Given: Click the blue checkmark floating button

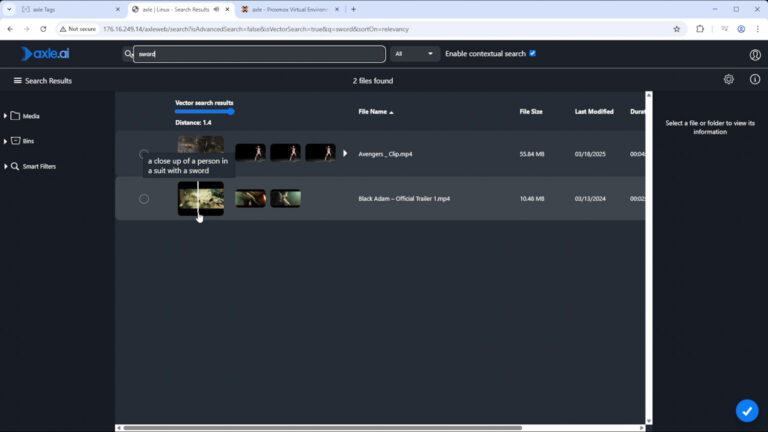Looking at the screenshot, I should click(746, 410).
